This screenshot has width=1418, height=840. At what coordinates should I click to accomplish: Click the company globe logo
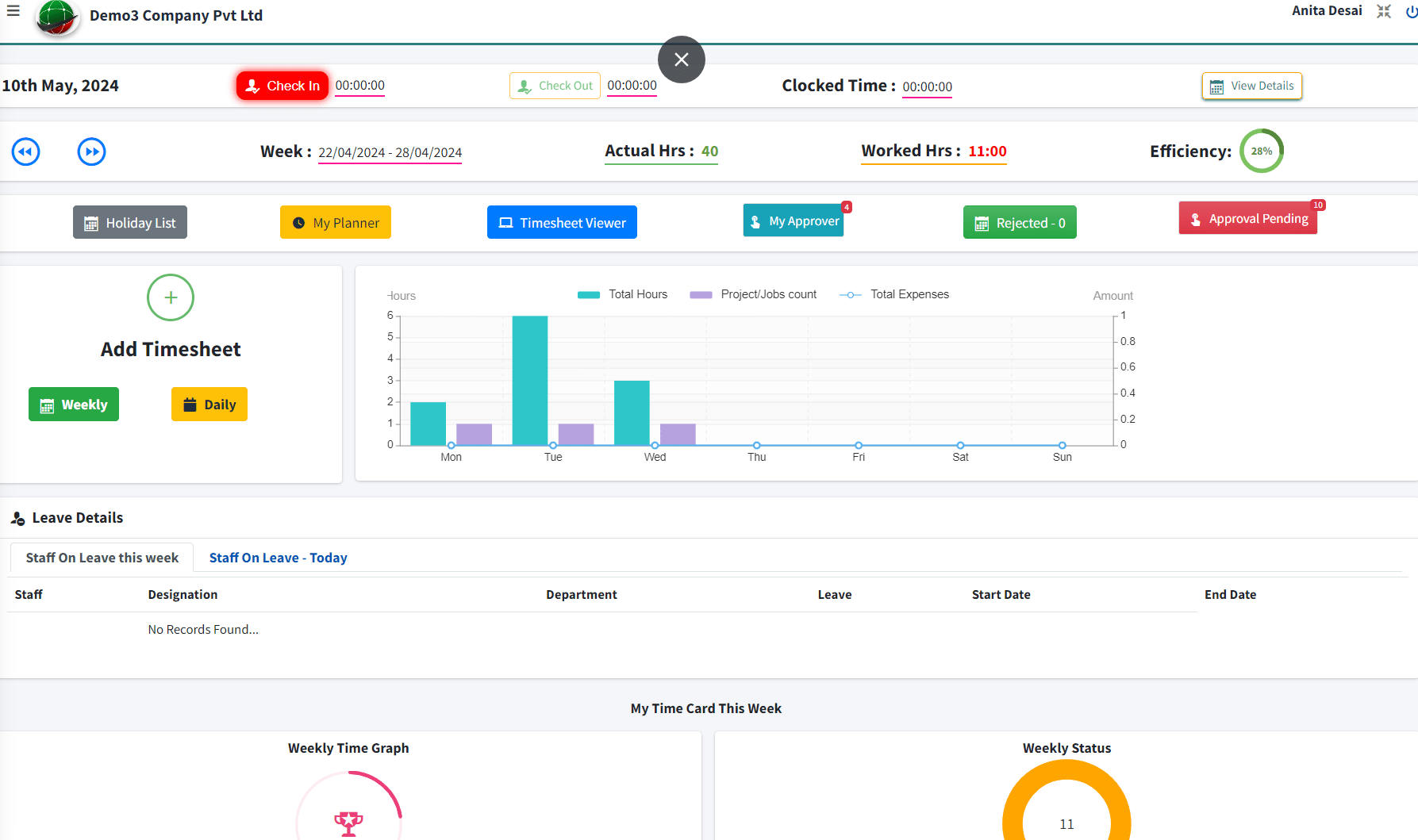click(x=57, y=17)
